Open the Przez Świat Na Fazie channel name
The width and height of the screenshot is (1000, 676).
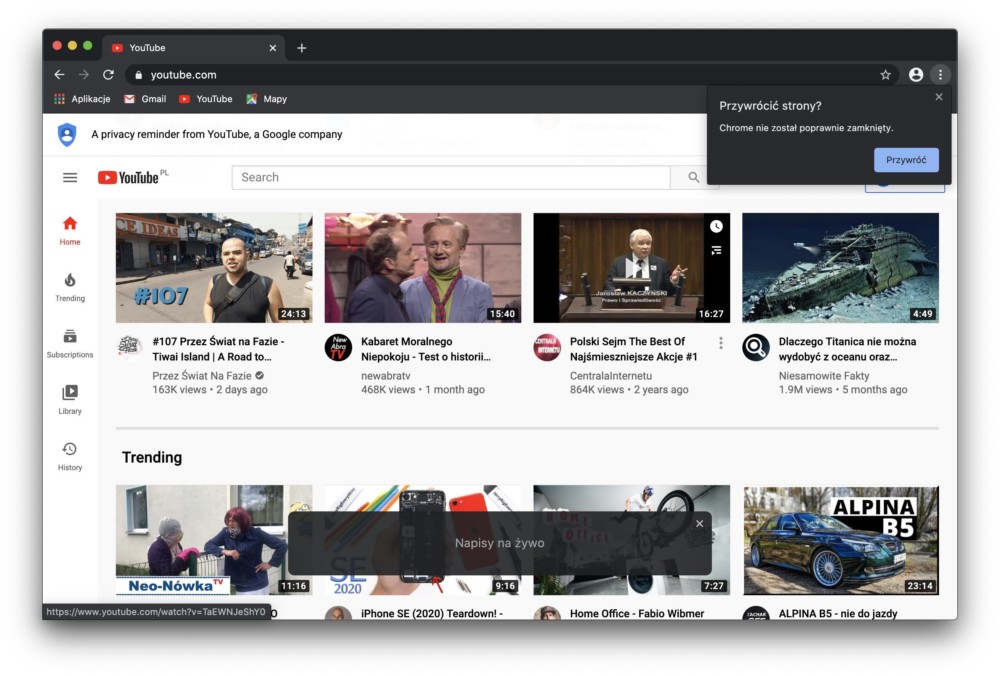click(202, 376)
